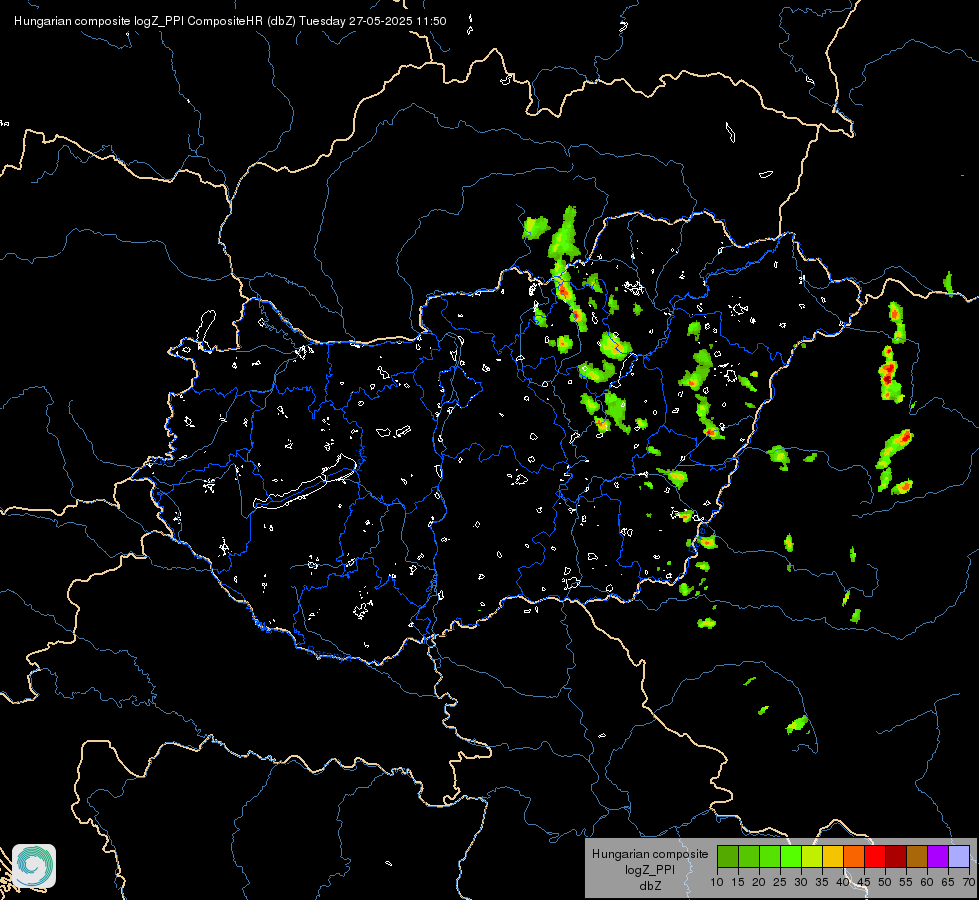
Task: Click the lavender 65–70 dBZ legend swatch
Action: pyautogui.click(x=959, y=856)
